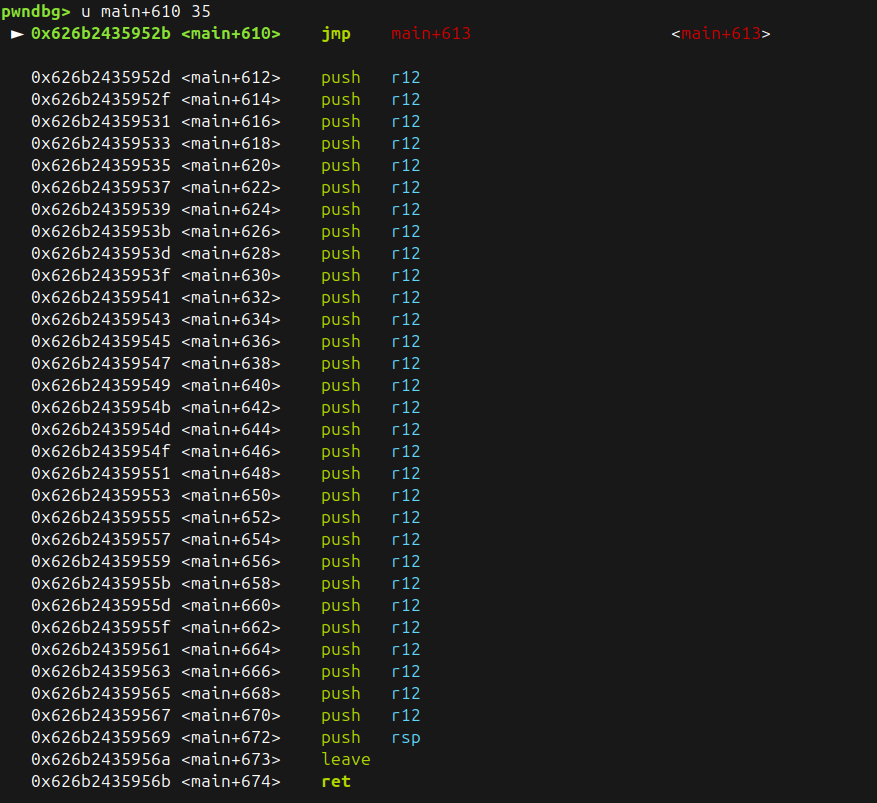Select the r12 operand on main+650 line
This screenshot has height=803, width=877.
tap(405, 495)
